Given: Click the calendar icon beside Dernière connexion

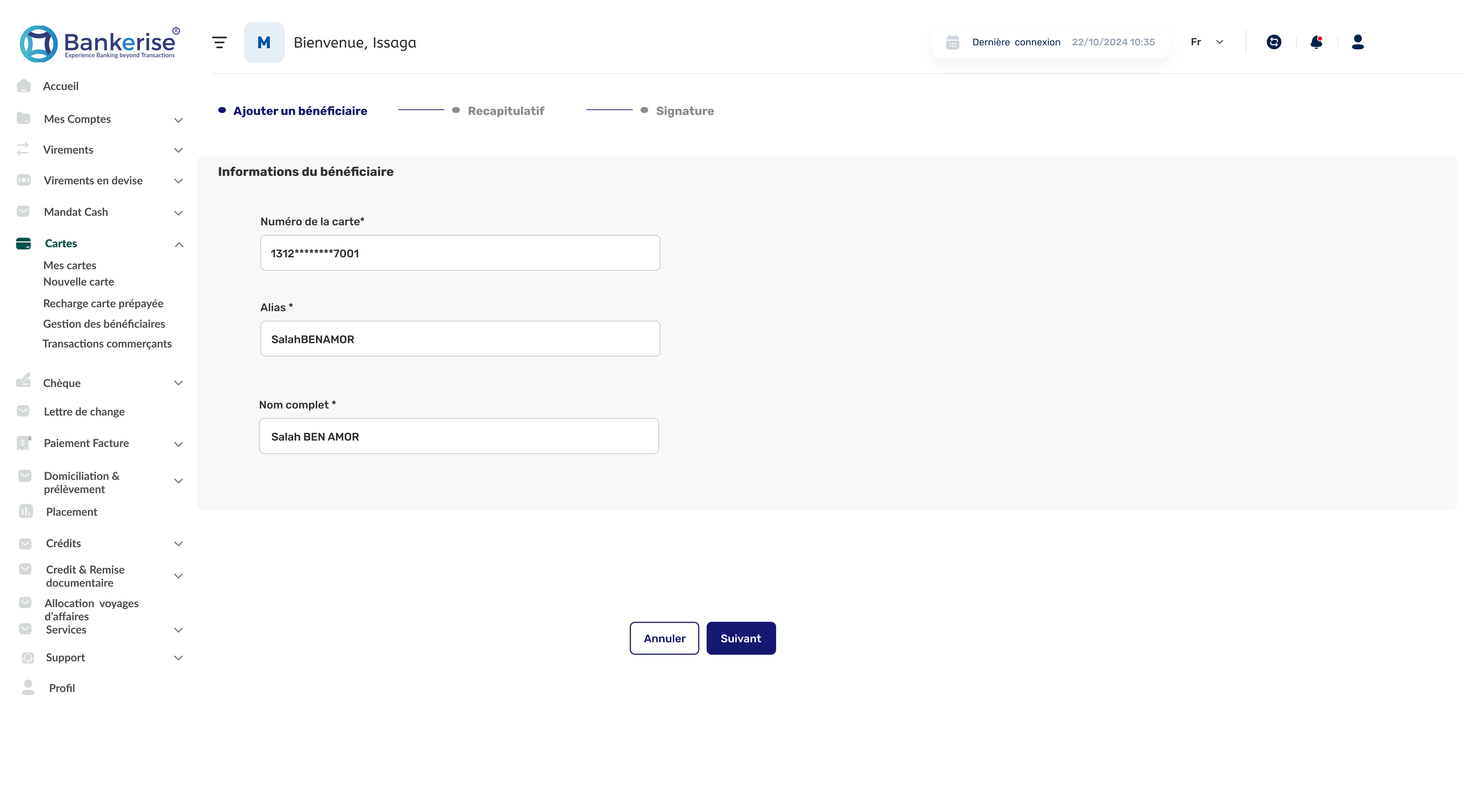Looking at the screenshot, I should pyautogui.click(x=953, y=42).
